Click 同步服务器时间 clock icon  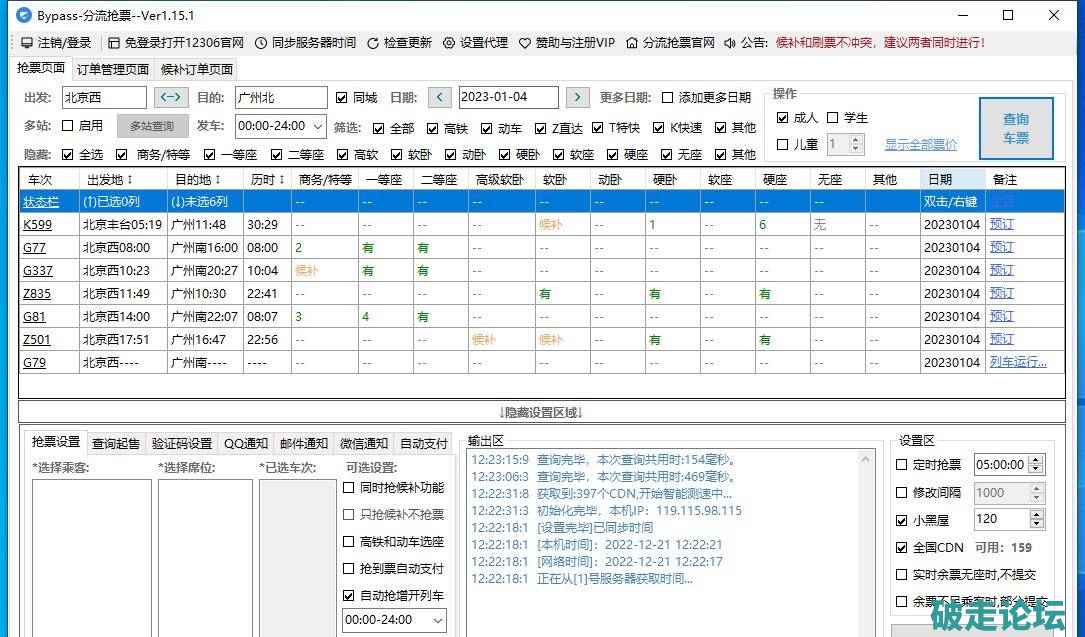tap(261, 43)
